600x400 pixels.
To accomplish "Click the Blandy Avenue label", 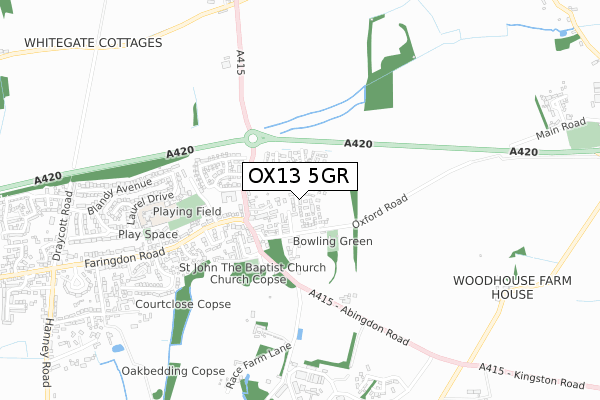I will [x=119, y=196].
